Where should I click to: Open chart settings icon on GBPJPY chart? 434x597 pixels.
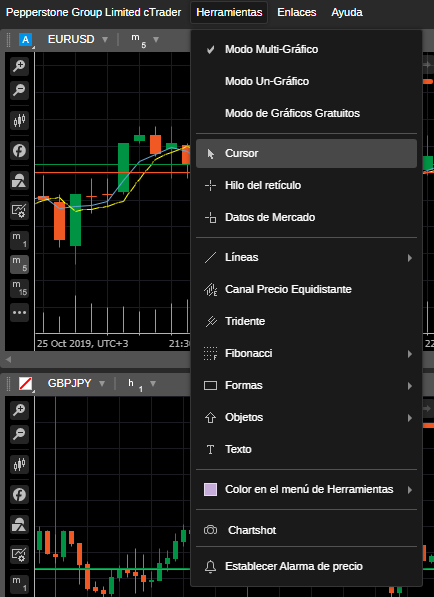[19, 554]
